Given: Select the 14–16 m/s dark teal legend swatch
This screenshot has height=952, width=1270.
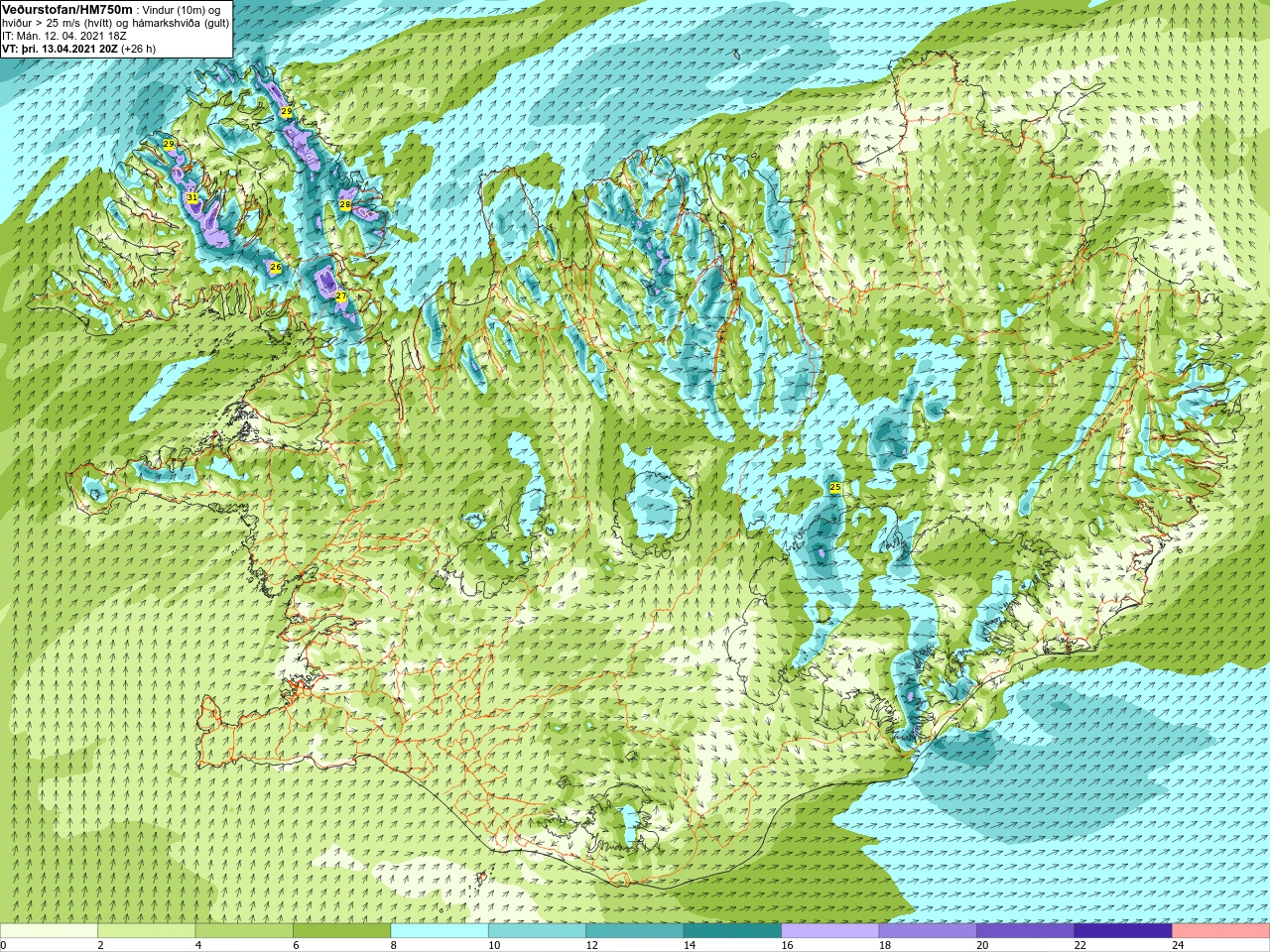Looking at the screenshot, I should [732, 931].
